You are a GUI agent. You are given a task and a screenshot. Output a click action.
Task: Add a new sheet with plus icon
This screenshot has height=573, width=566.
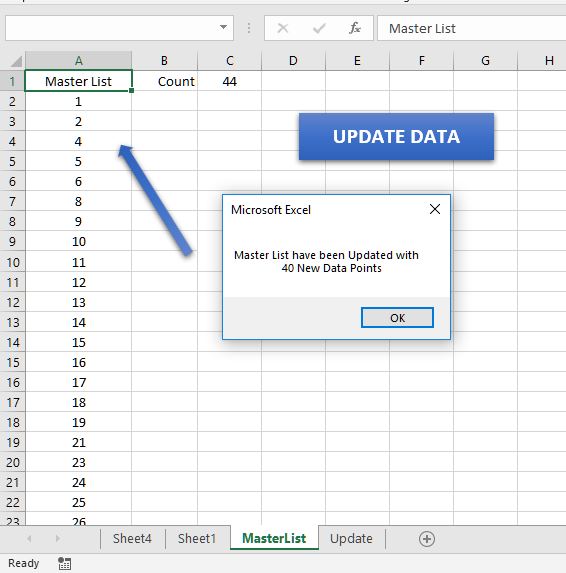(426, 539)
